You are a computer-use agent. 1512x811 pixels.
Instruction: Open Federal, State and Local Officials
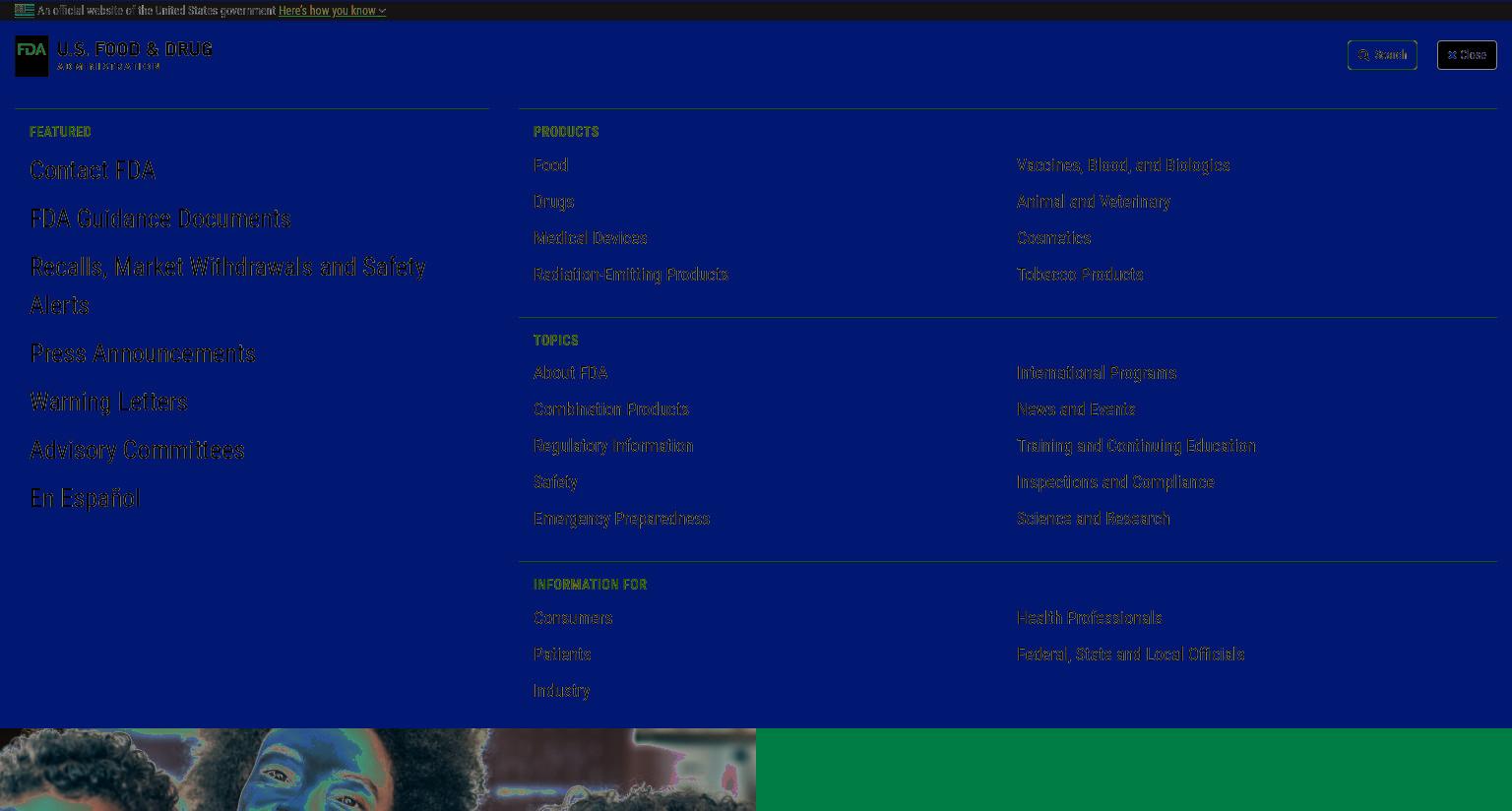(x=1130, y=655)
